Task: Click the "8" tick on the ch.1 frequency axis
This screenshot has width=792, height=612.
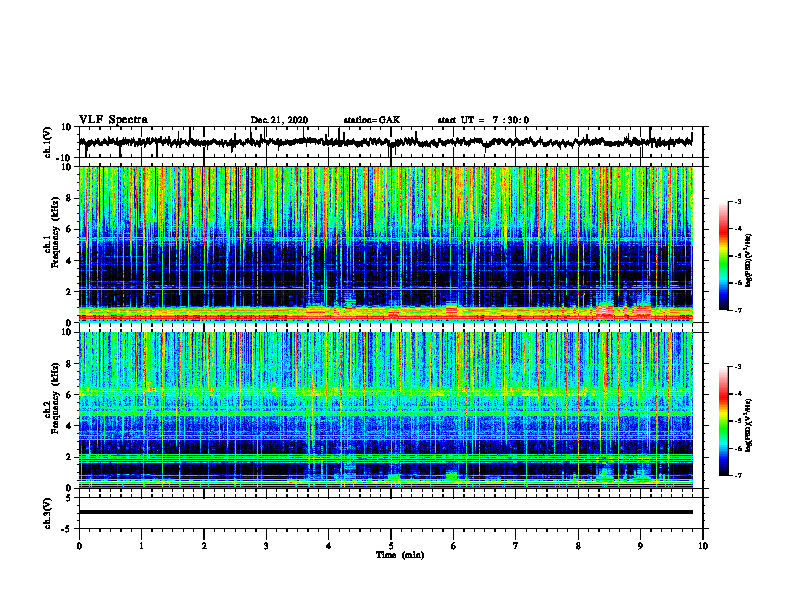Action: [x=69, y=198]
